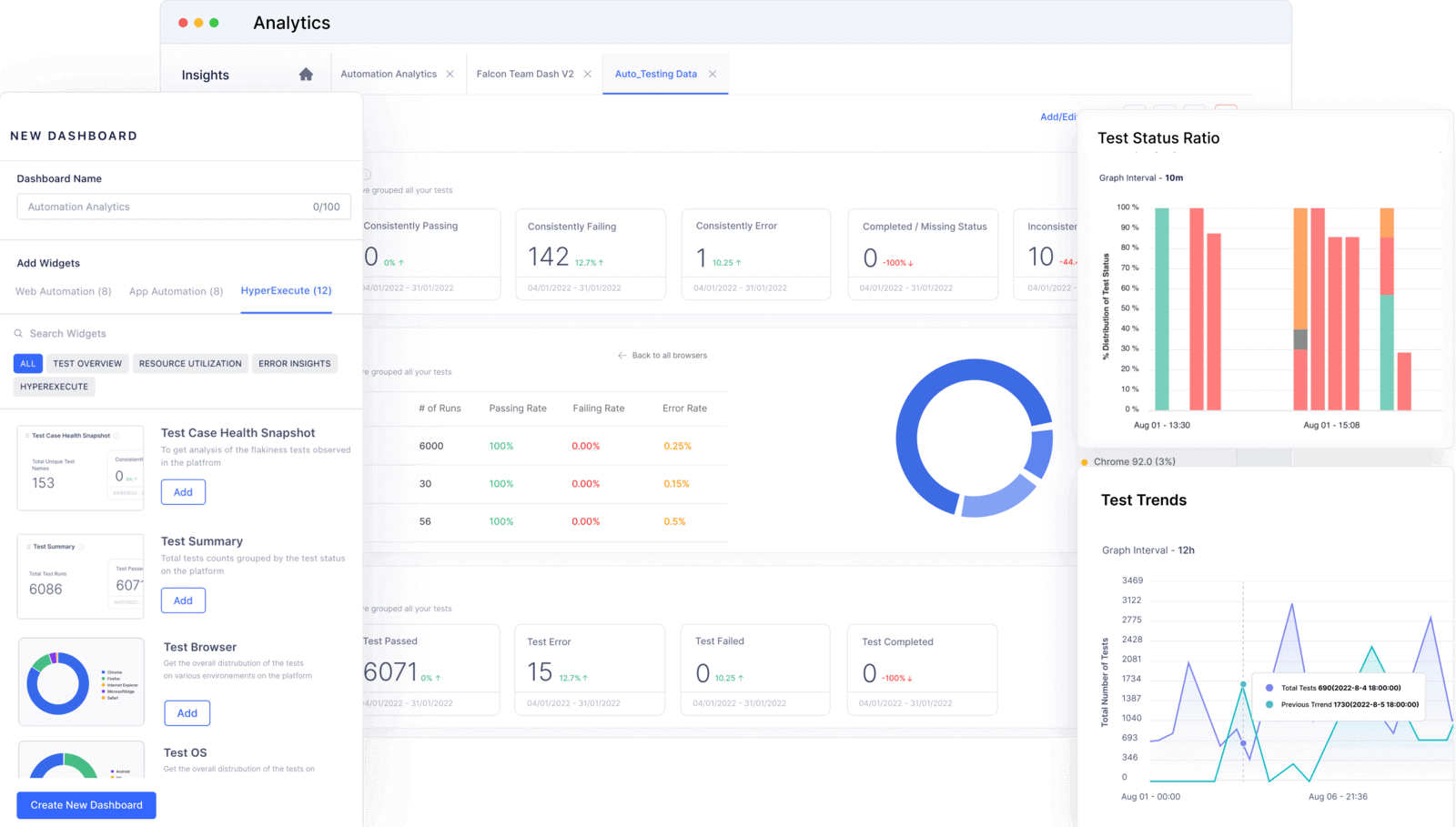The height and width of the screenshot is (827, 1456).
Task: Add the Test Case Health Snapshot widget
Action: click(183, 492)
